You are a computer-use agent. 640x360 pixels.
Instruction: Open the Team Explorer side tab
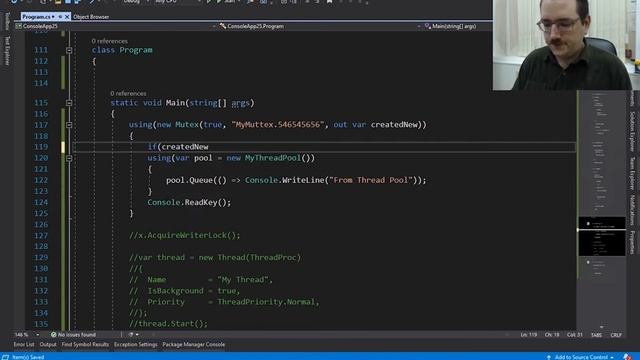tap(632, 173)
